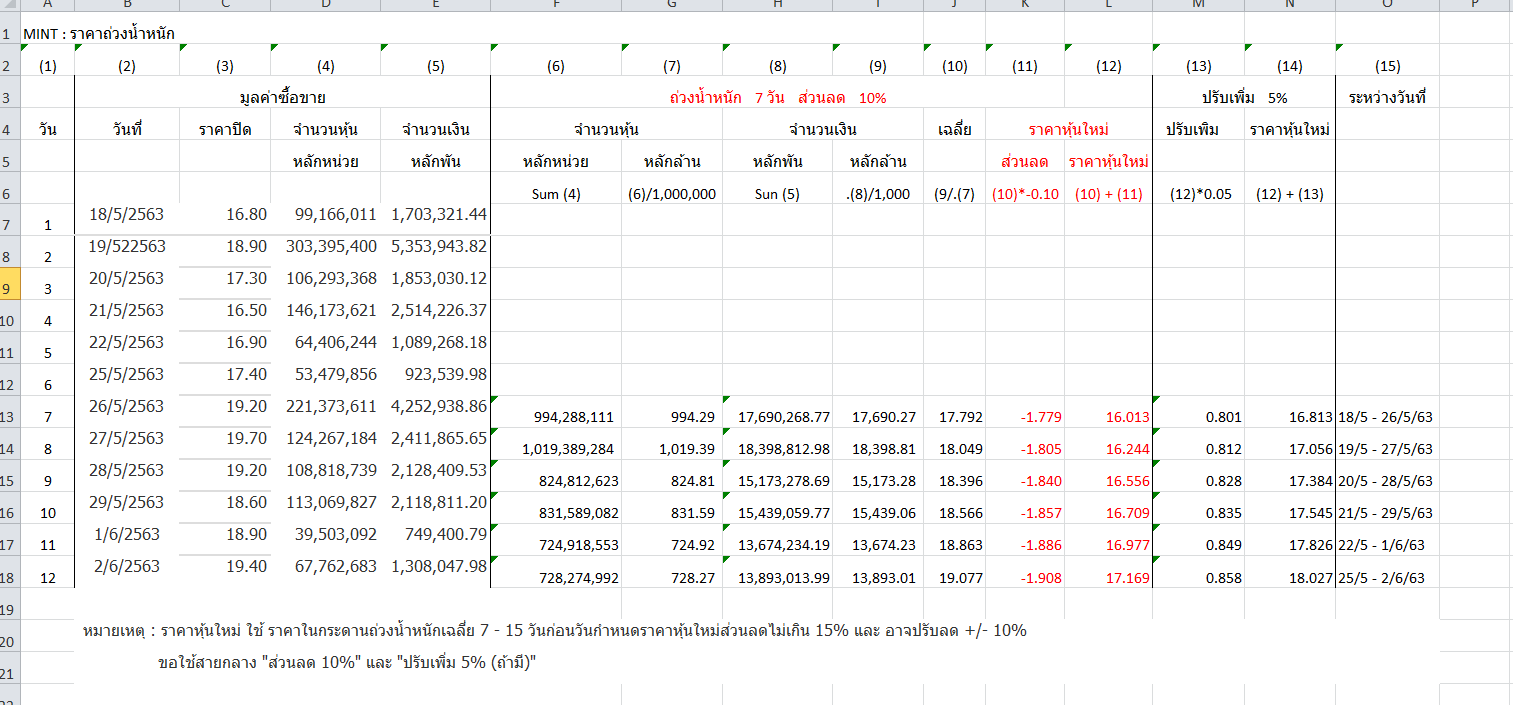Select the adjusted new price '18.027'
Viewport: 1513px width, 705px height.
pos(1311,578)
